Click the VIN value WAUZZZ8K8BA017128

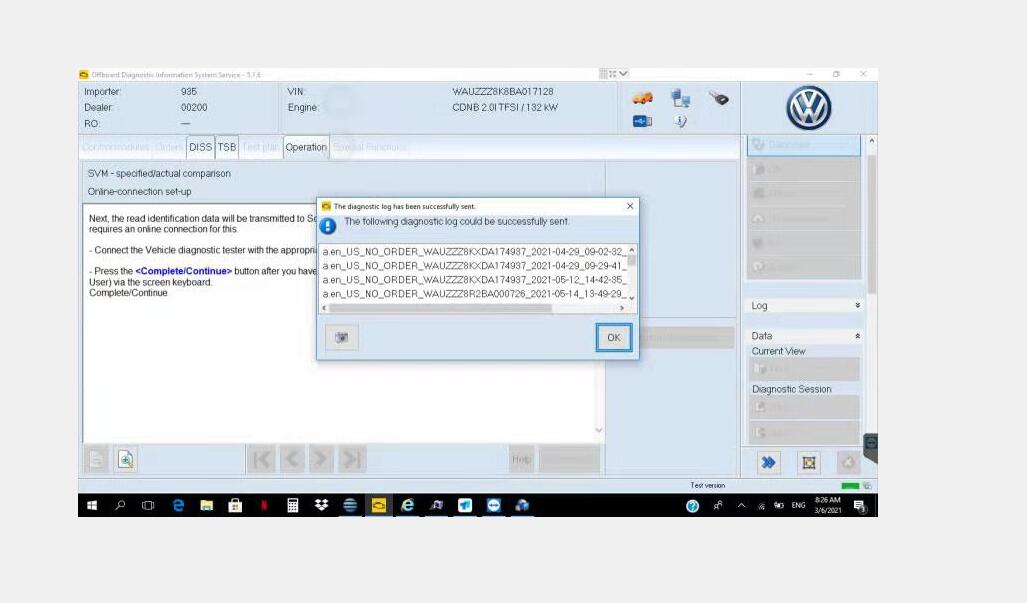[502, 92]
